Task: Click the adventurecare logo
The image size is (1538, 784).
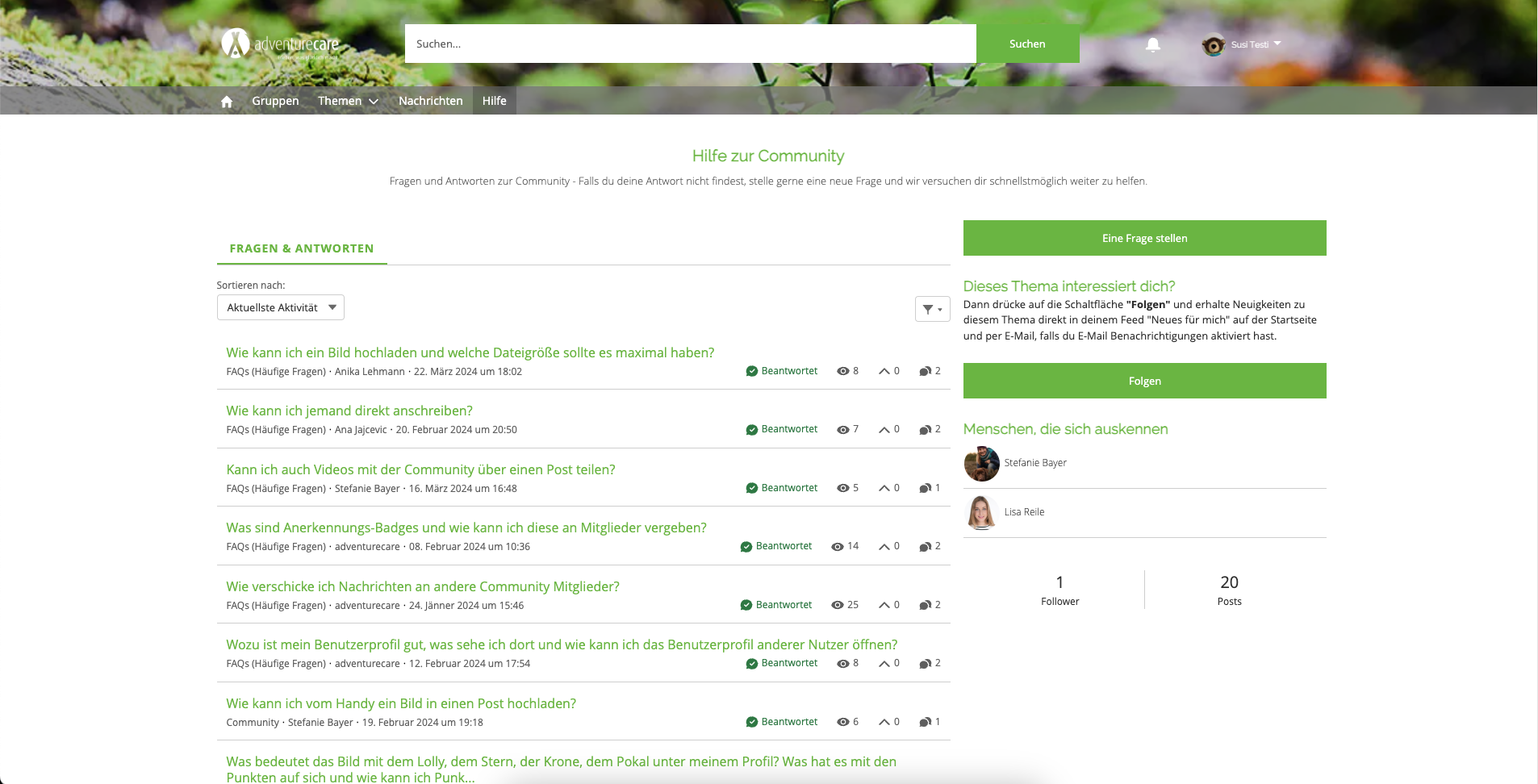Action: (280, 44)
